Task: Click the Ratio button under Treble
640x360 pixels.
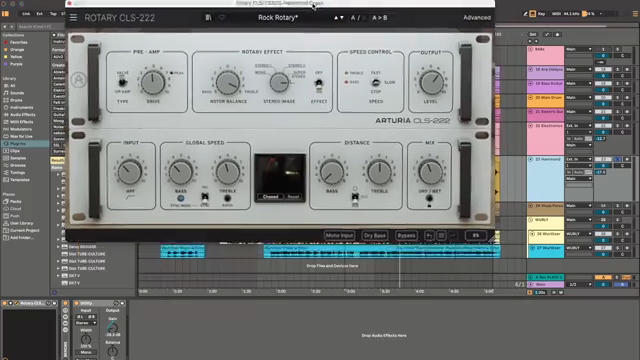Action: tap(227, 198)
